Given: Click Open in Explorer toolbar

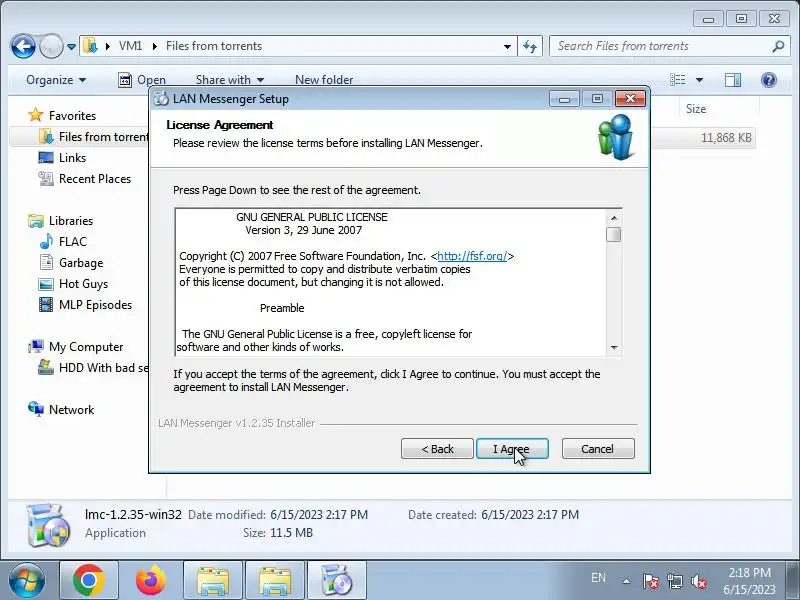Looking at the screenshot, I should tap(142, 80).
